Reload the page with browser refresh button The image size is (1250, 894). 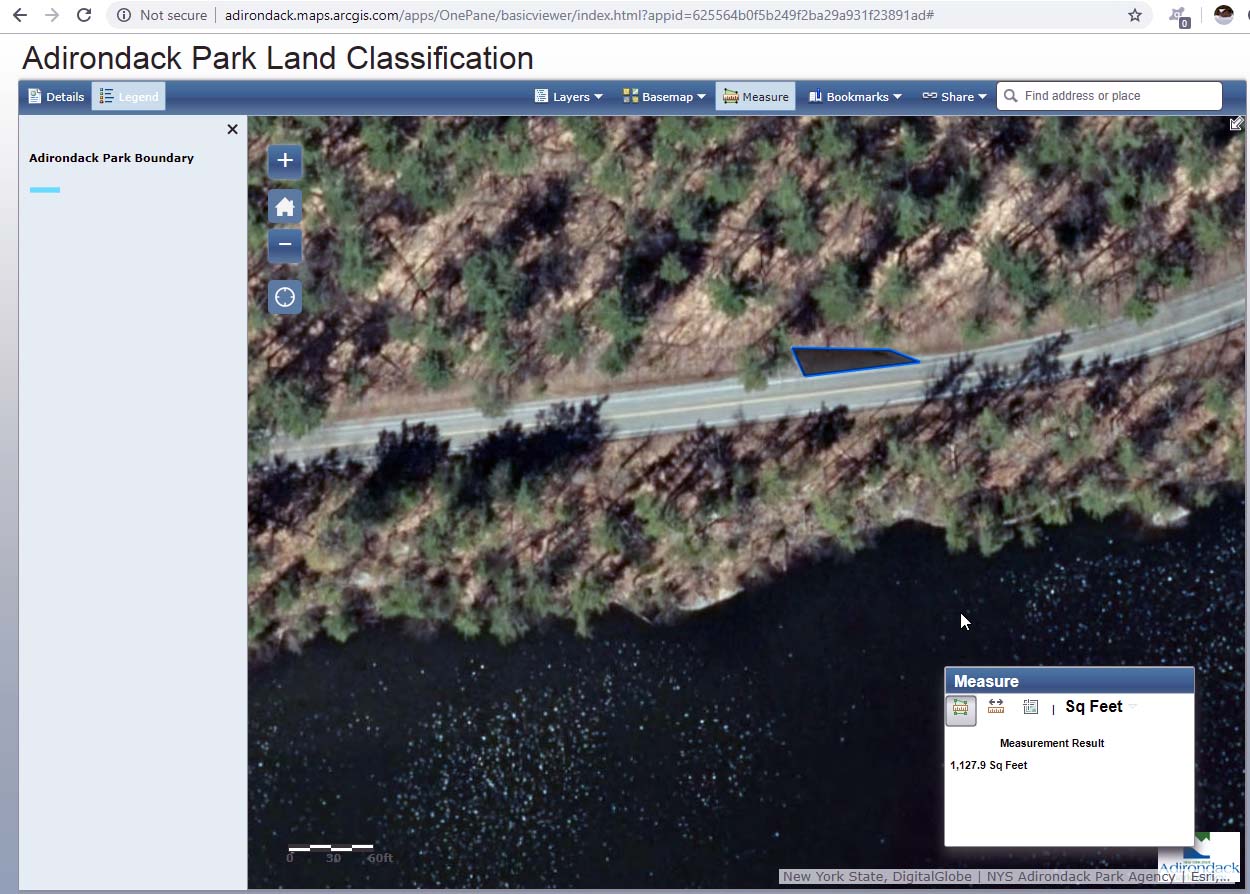pyautogui.click(x=84, y=15)
